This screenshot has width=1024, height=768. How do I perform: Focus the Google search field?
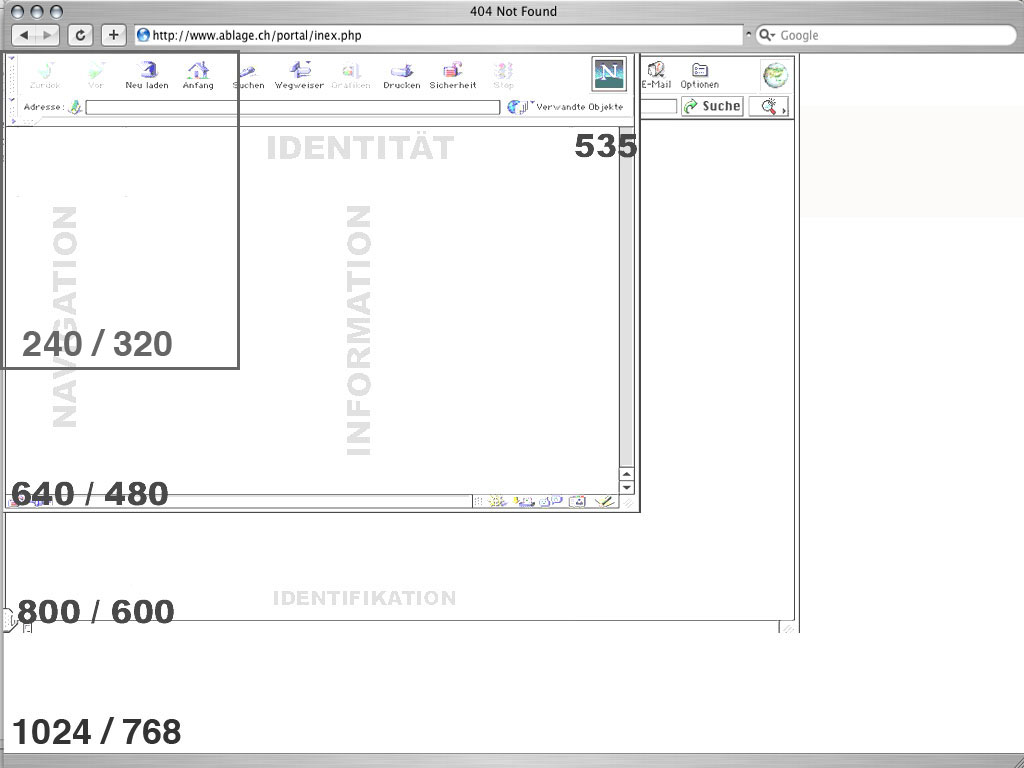[890, 35]
